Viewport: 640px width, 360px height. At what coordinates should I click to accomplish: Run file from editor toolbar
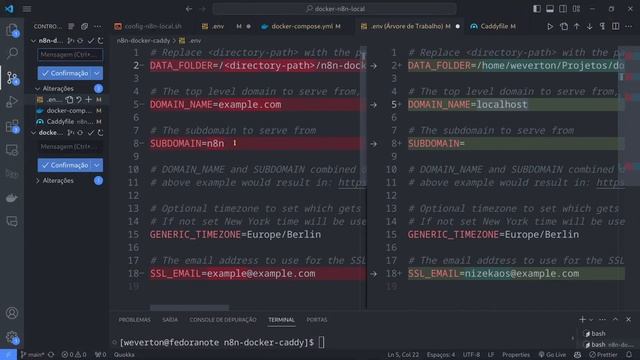(550, 27)
